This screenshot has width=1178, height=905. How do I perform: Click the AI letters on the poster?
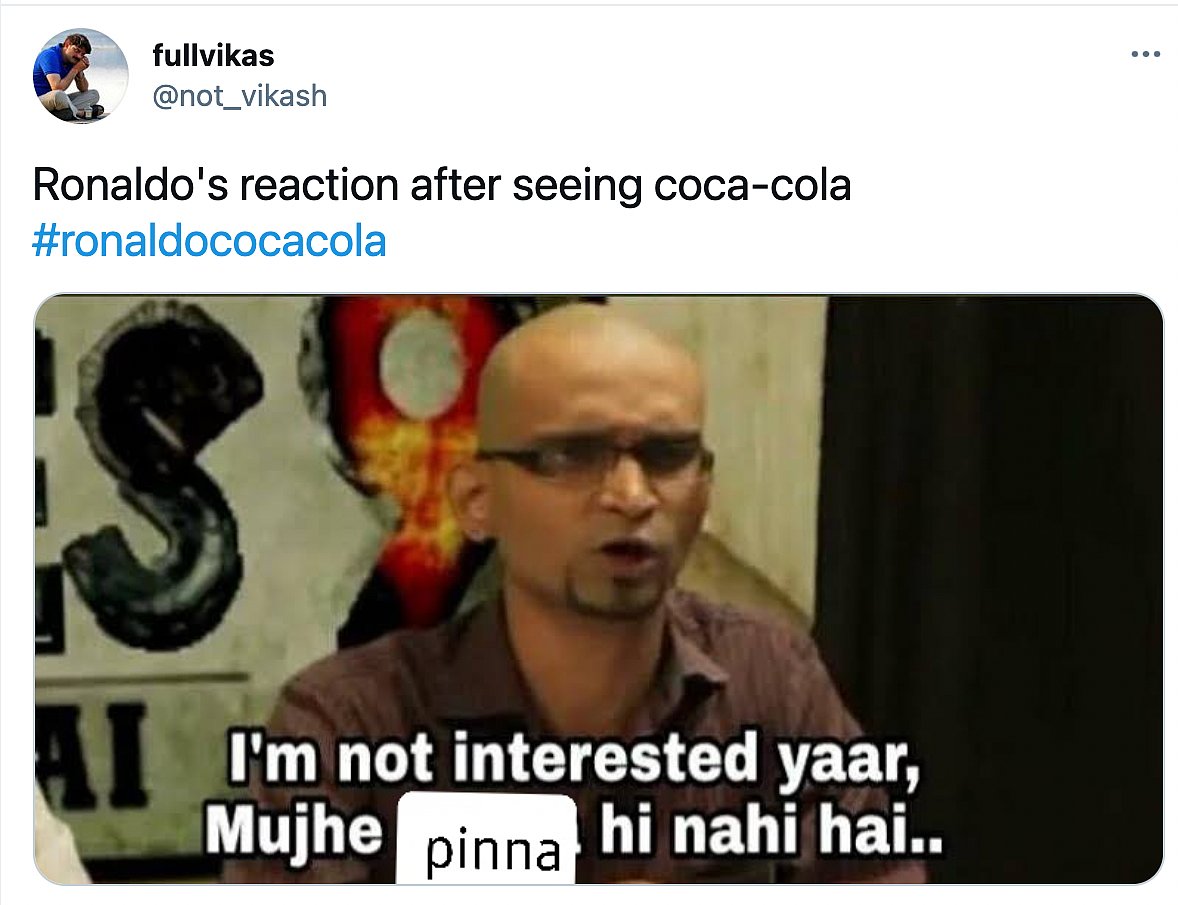[x=94, y=755]
